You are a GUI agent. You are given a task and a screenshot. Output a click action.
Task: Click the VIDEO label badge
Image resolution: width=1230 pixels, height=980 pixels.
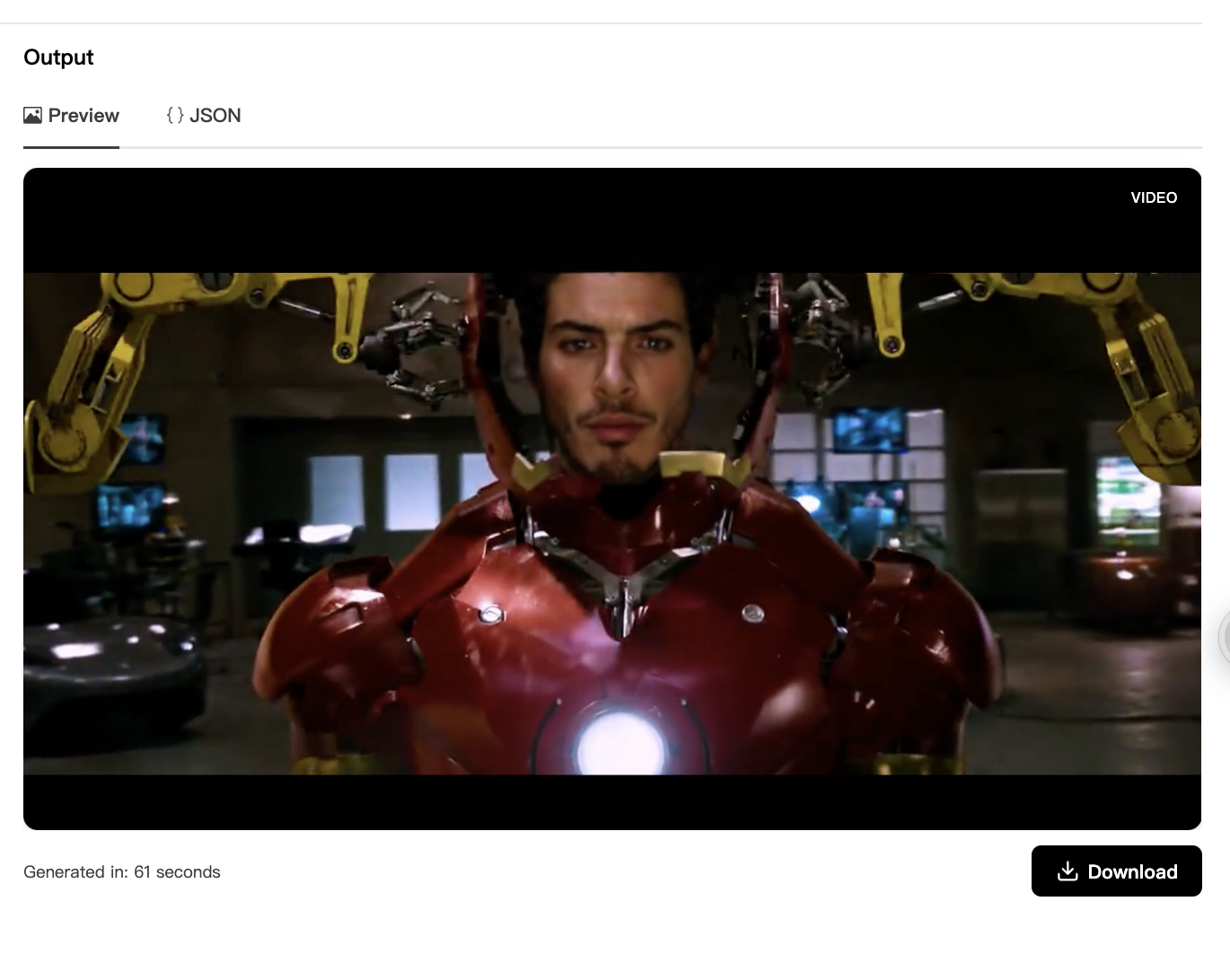[1154, 197]
